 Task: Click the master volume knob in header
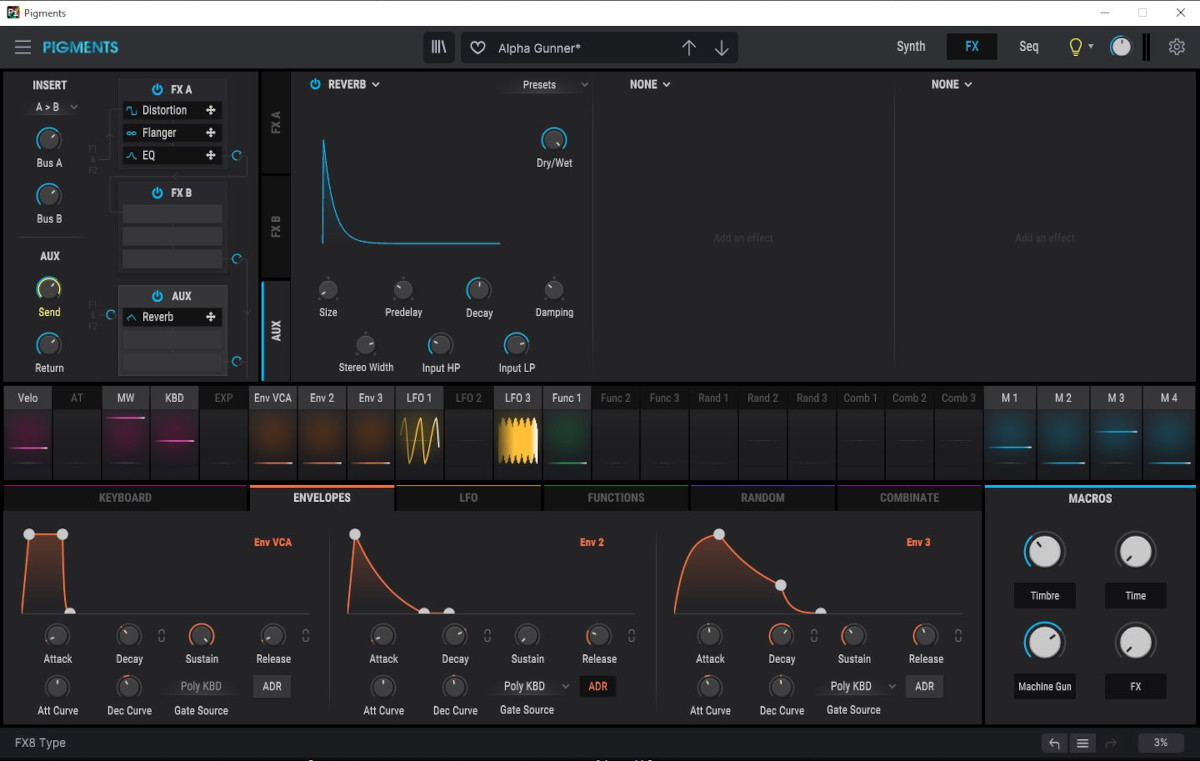pyautogui.click(x=1121, y=47)
